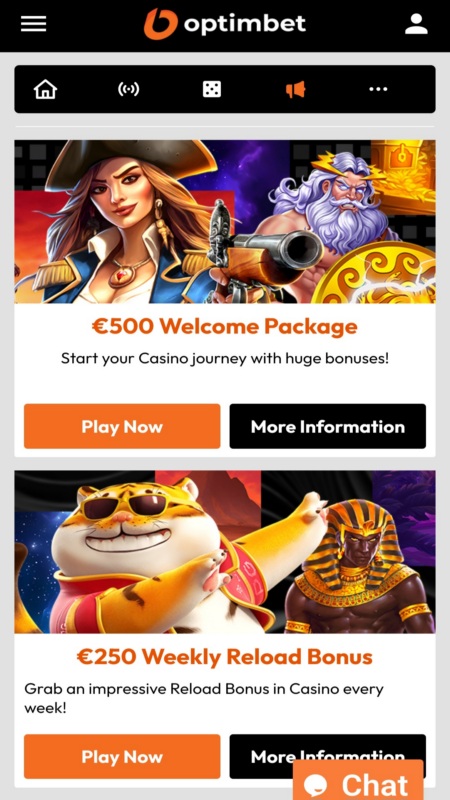Play Now for Weekly Reload Bonus
Screen dimensions: 450x800
[x=122, y=756]
